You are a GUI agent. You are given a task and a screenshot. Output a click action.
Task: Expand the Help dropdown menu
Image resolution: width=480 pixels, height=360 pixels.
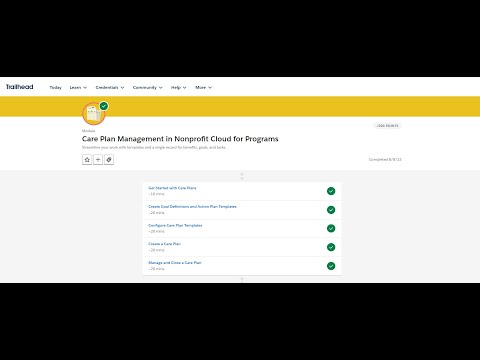click(179, 88)
